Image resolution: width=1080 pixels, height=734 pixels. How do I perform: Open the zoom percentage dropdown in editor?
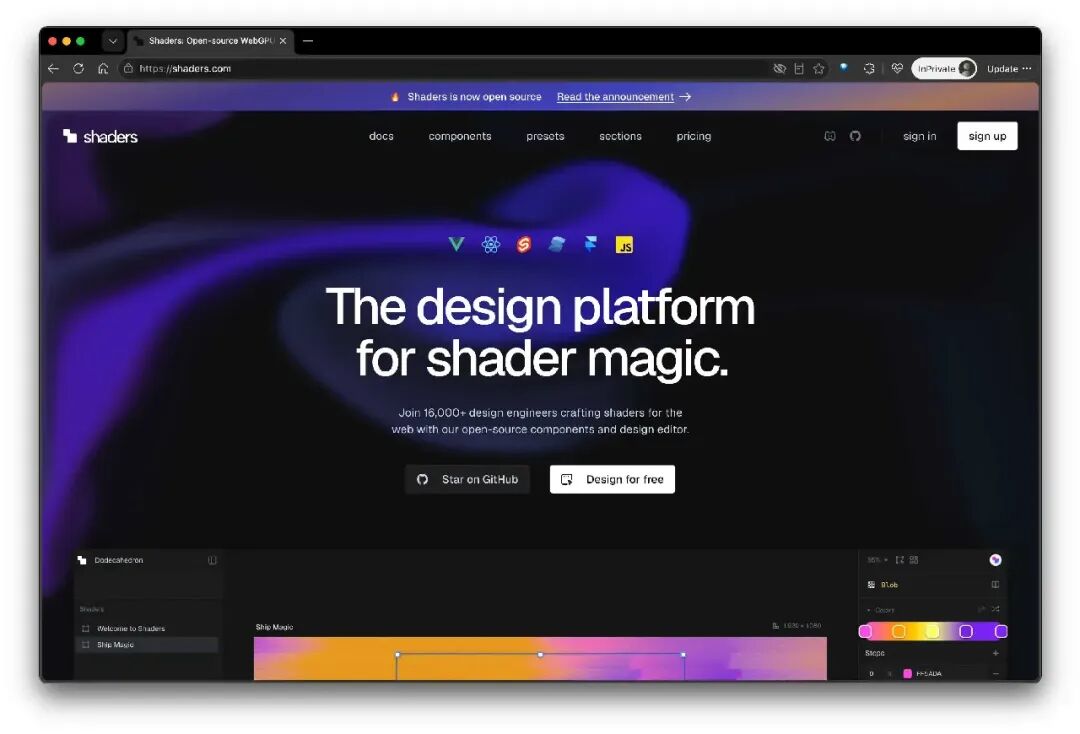877,560
